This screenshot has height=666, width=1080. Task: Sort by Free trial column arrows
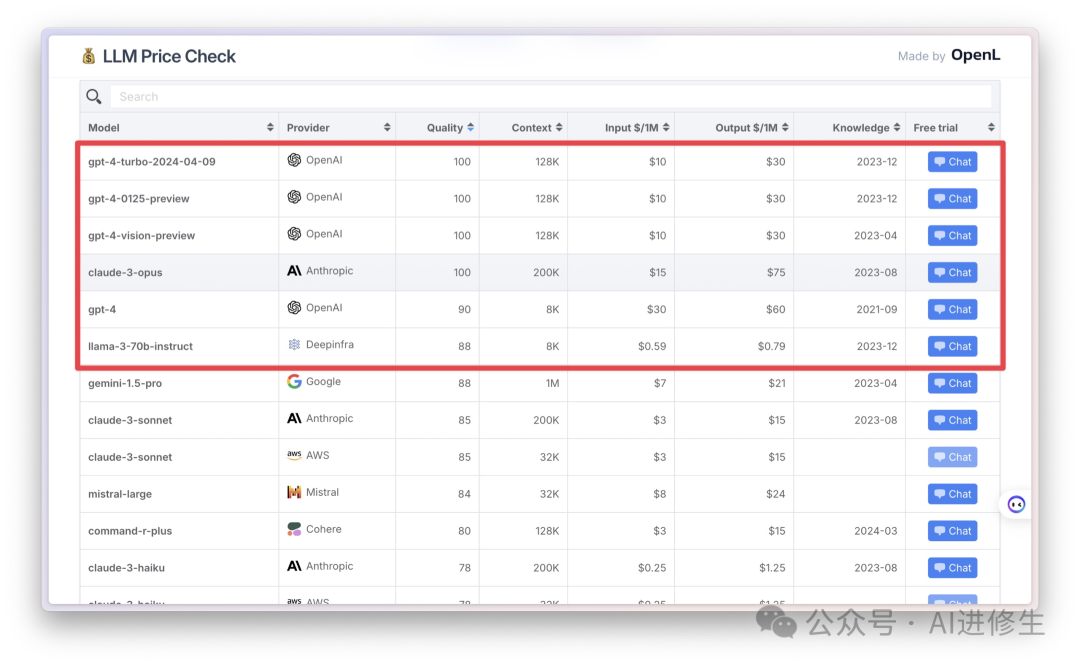(x=991, y=127)
